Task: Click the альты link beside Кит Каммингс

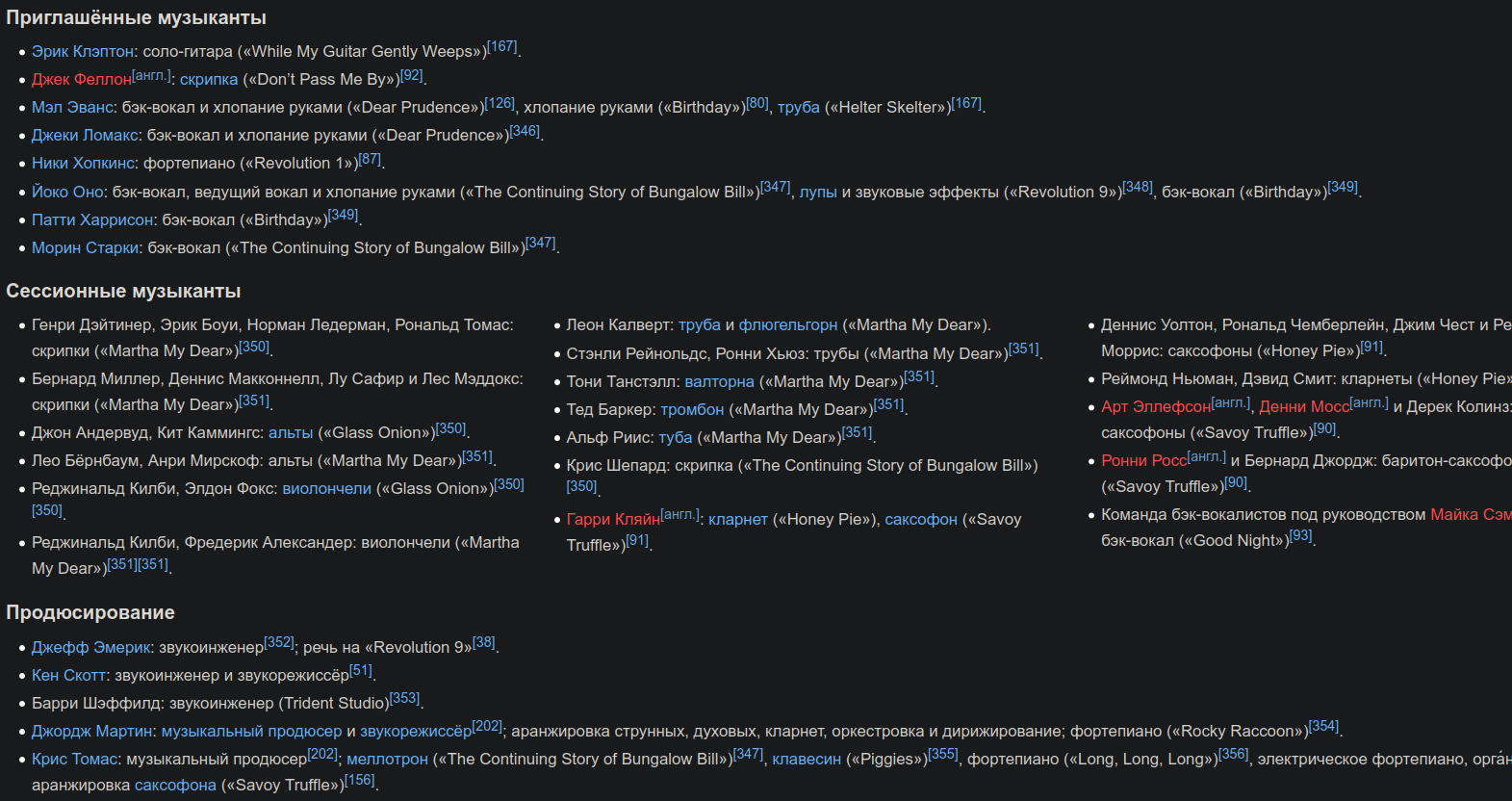Action: click(x=291, y=432)
